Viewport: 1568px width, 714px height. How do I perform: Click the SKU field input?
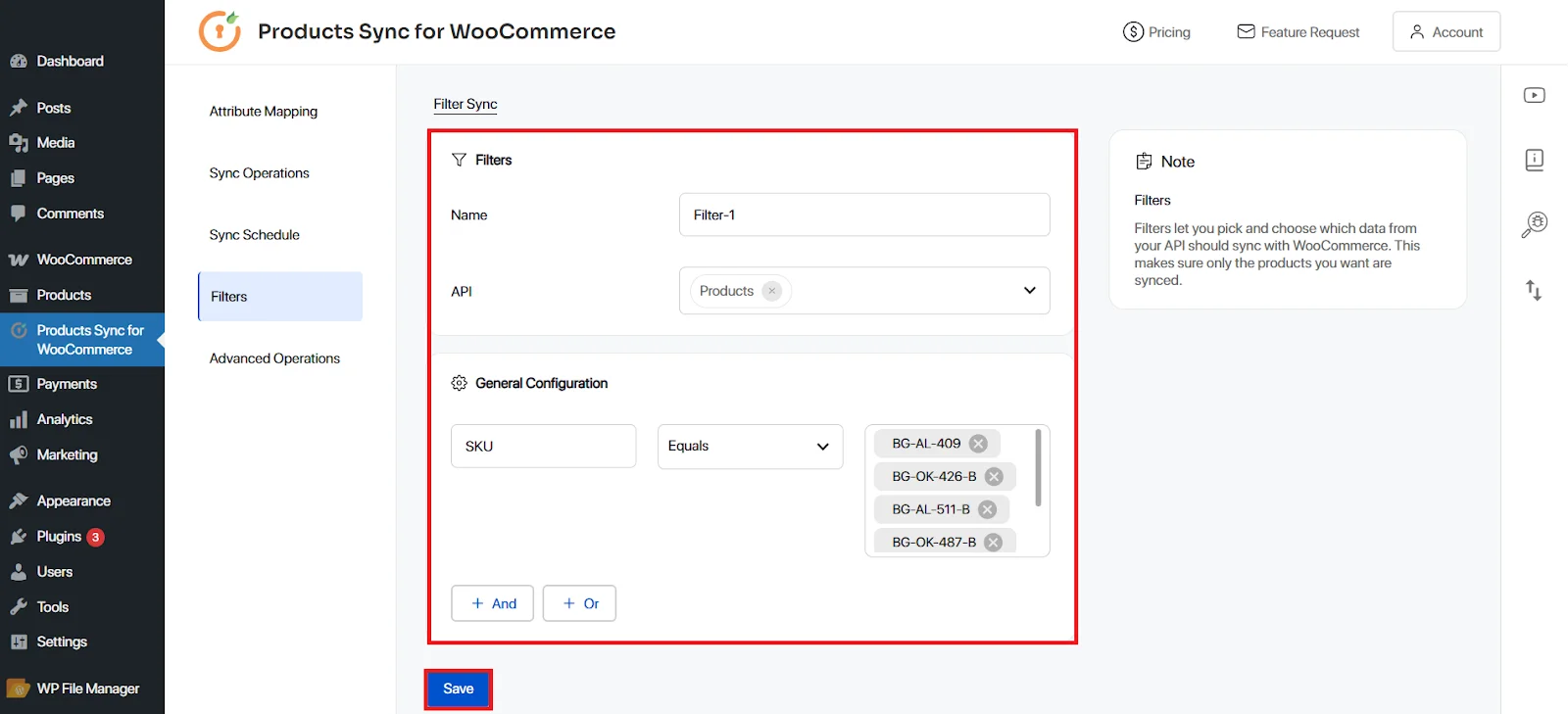(544, 446)
